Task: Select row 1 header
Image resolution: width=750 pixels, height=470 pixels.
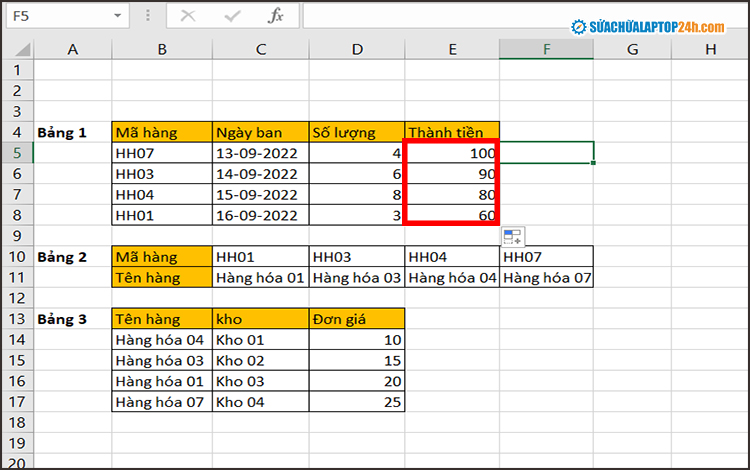Action: click(17, 70)
